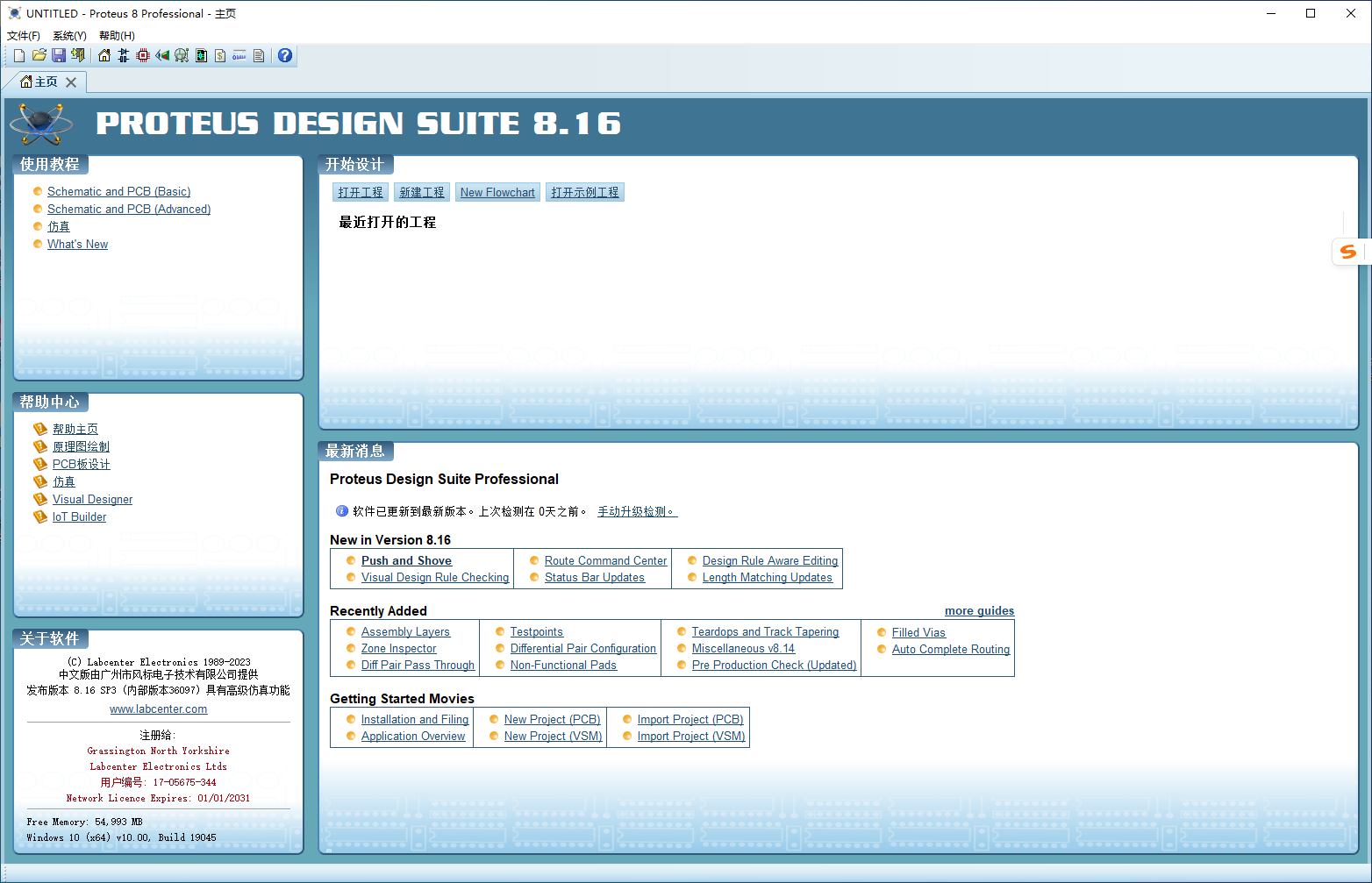Open Differential Pair Configuration guide

[x=583, y=649]
